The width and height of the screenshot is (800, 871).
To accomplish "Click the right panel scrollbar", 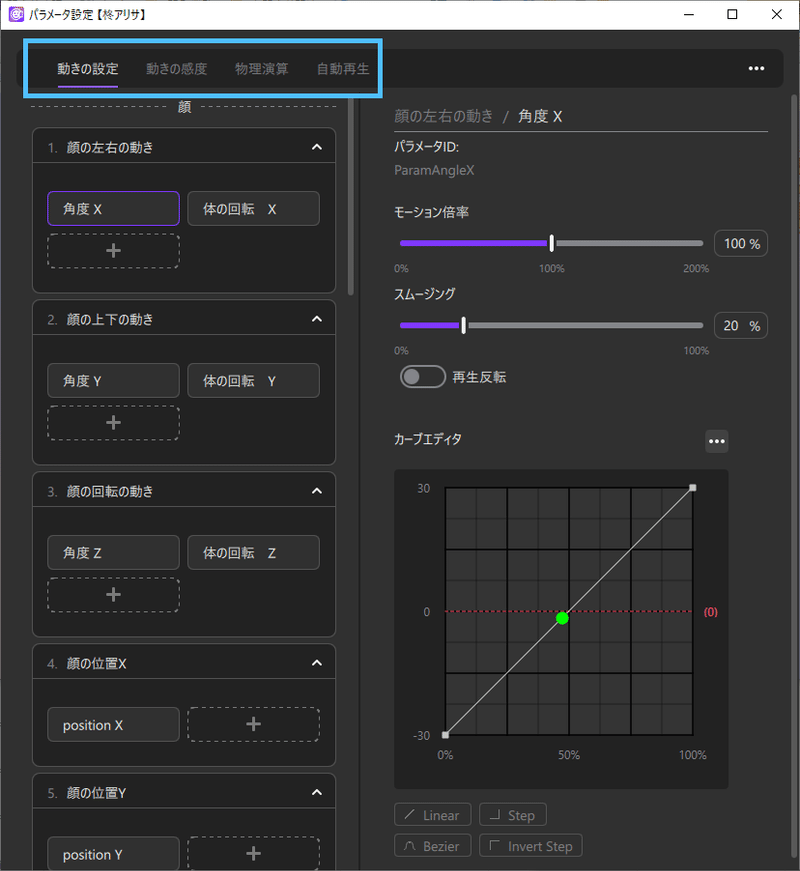I will 794,478.
